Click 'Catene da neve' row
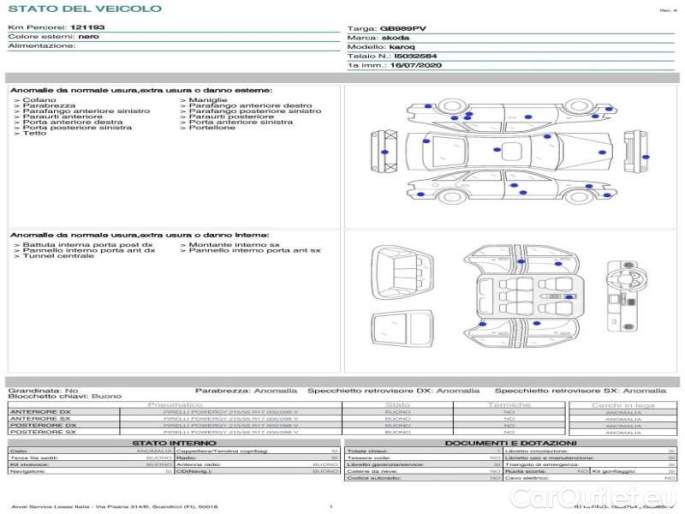The width and height of the screenshot is (685, 514). coord(423,472)
